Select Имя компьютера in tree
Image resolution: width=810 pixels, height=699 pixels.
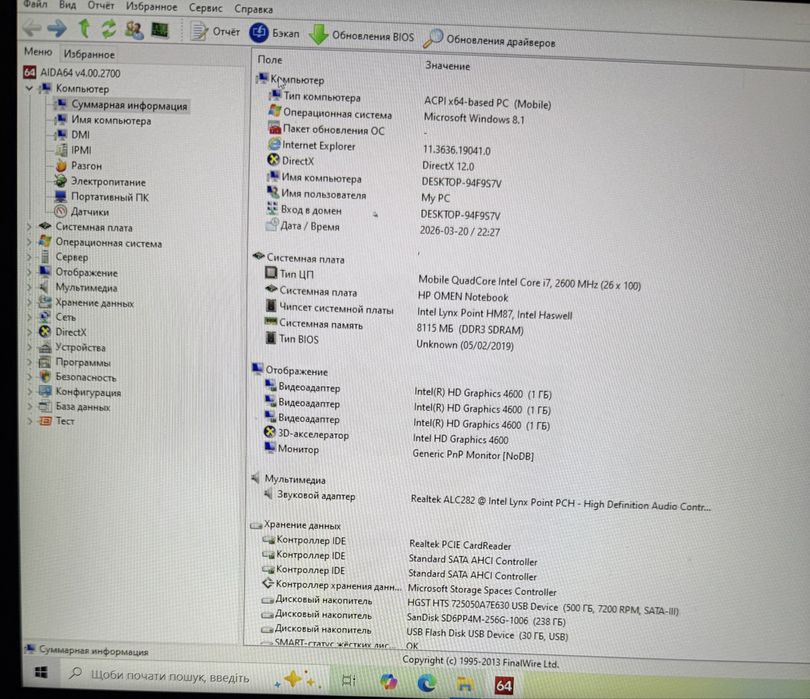pos(111,120)
